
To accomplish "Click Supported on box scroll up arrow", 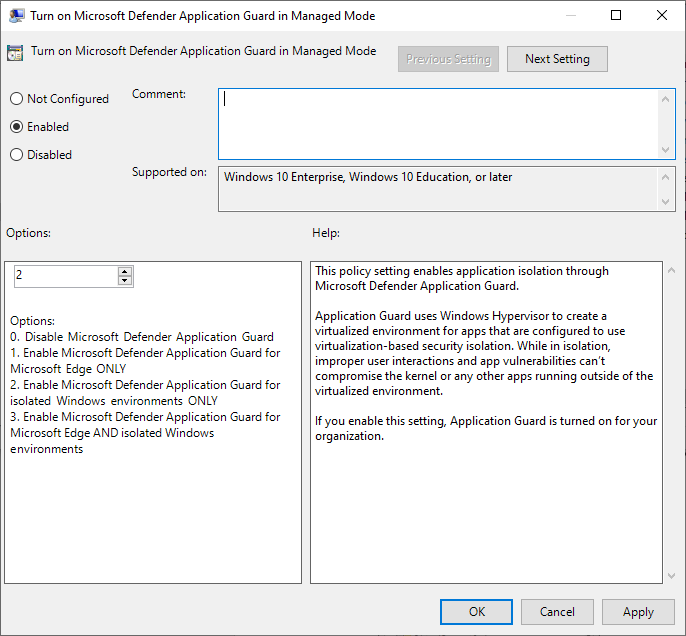I will click(665, 177).
